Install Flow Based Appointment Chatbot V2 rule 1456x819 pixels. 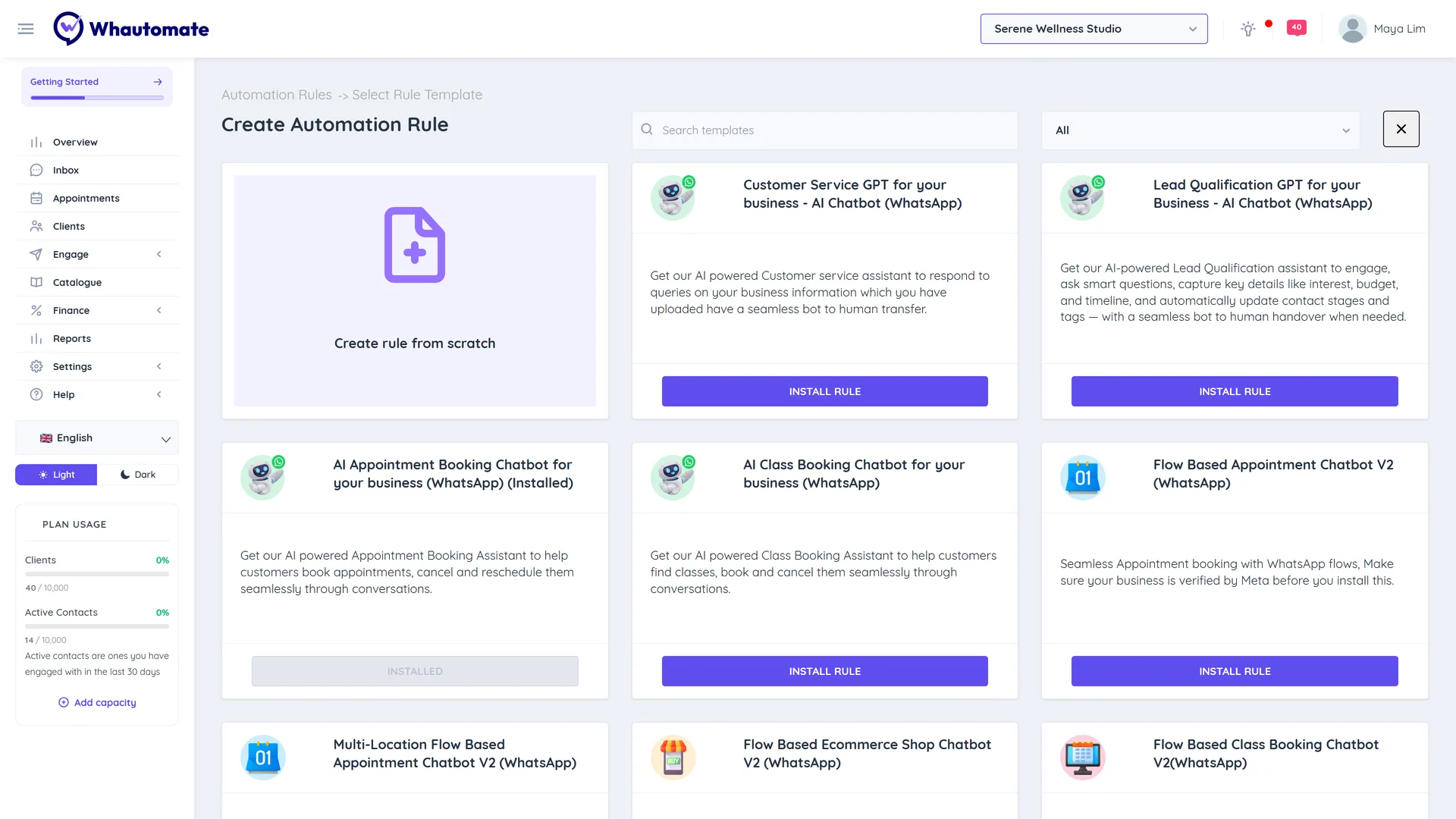click(x=1235, y=671)
